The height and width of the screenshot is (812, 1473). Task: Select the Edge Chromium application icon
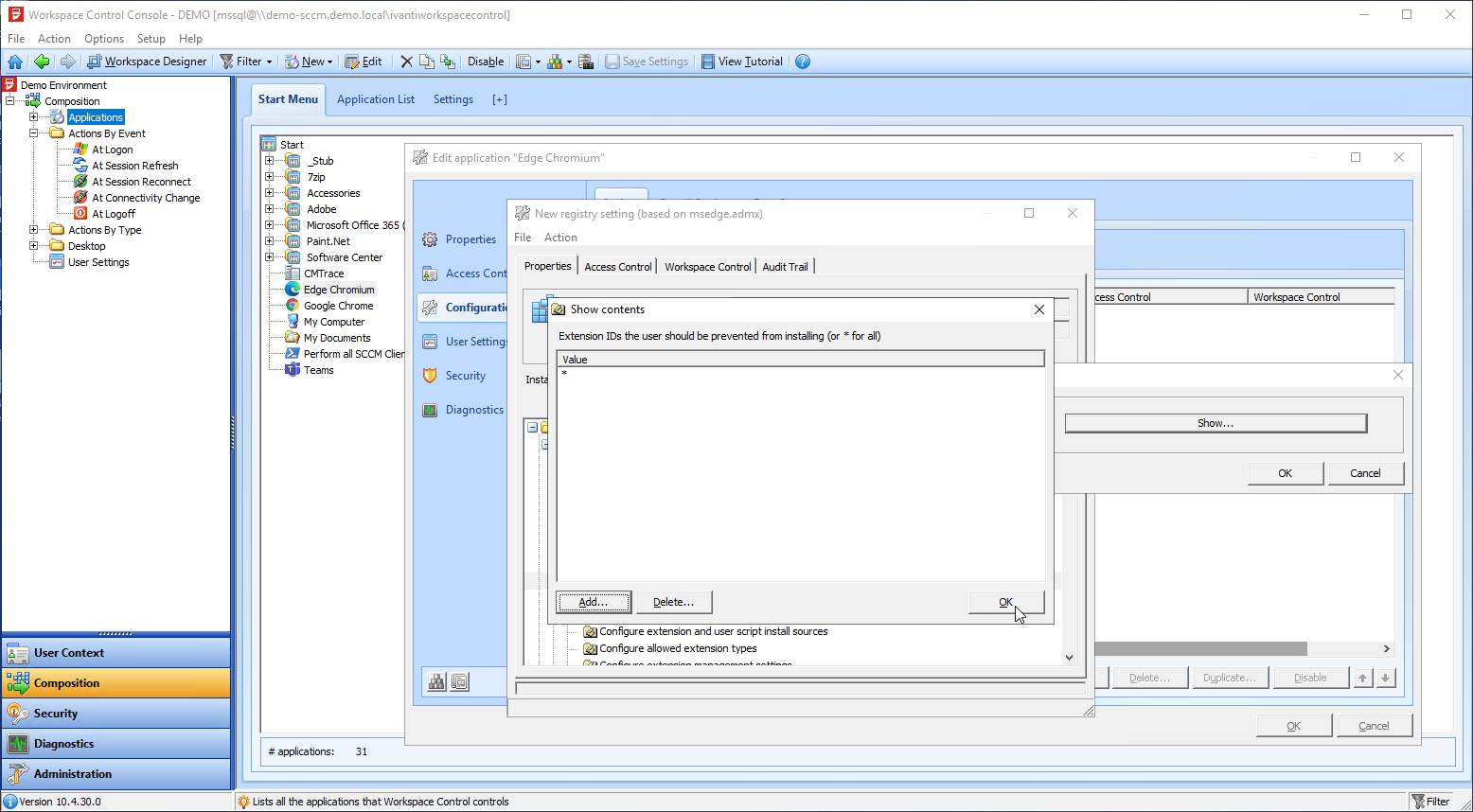pos(293,290)
